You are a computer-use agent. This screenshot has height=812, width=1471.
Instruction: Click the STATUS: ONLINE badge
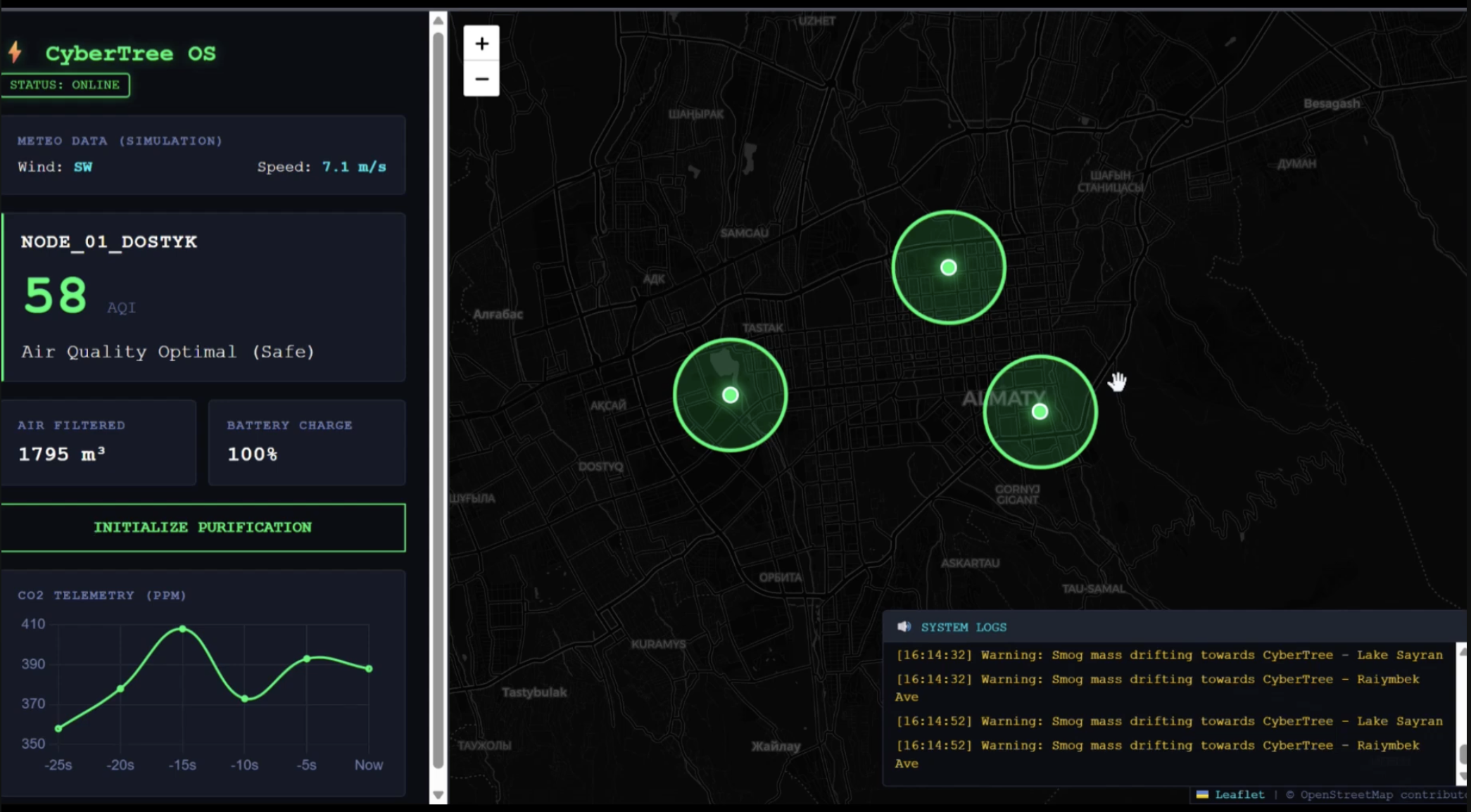[x=65, y=85]
